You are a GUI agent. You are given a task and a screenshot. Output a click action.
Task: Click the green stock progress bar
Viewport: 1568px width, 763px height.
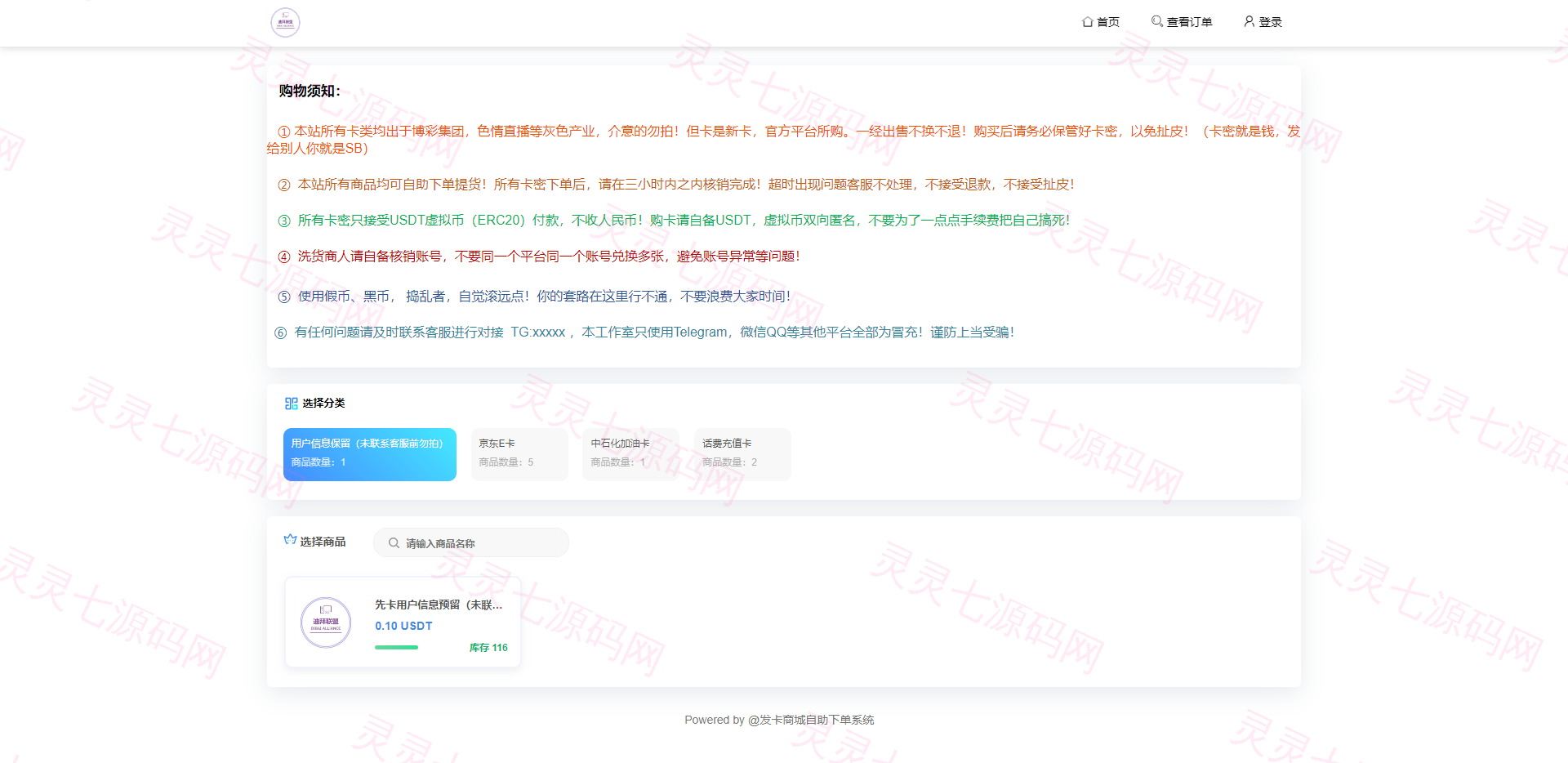396,648
